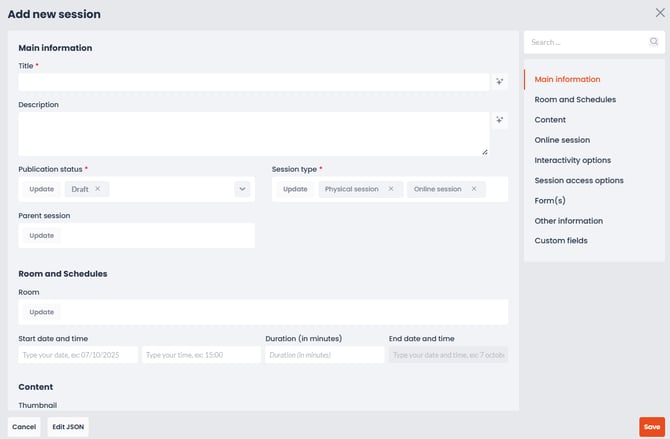The image size is (670, 439).
Task: Click the Duration in minutes field
Action: point(324,355)
